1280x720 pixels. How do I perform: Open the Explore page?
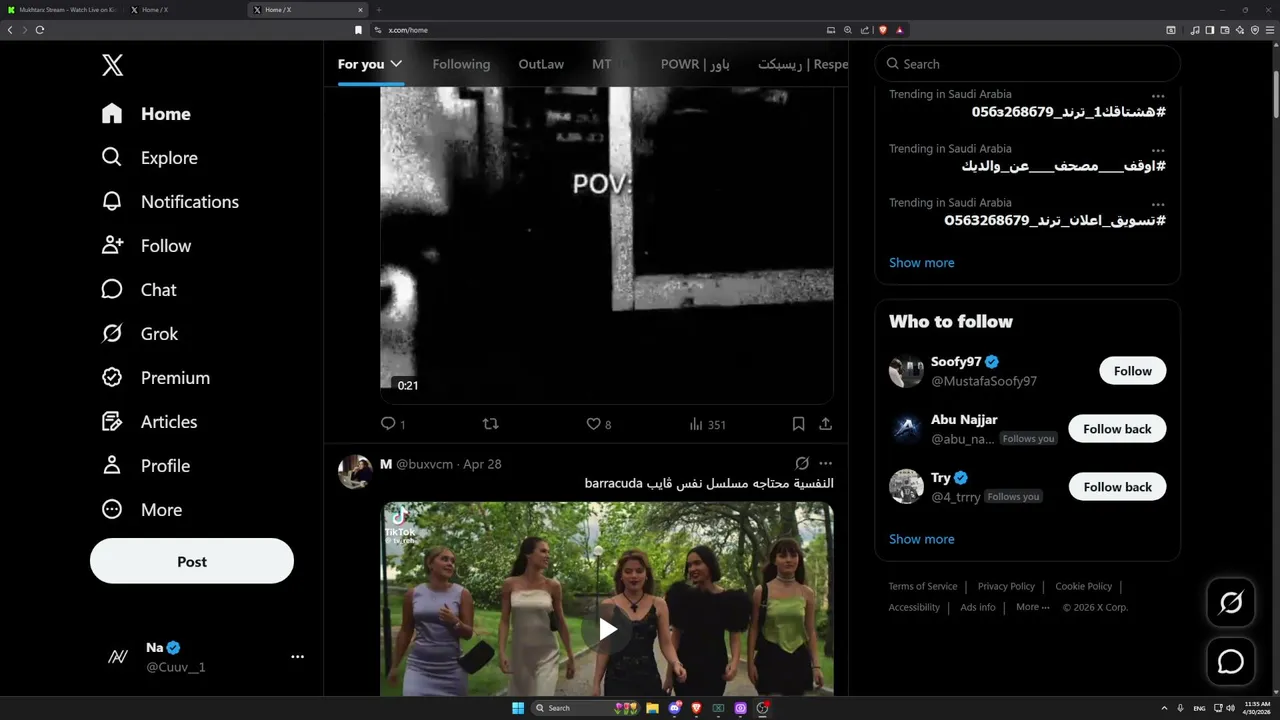click(150, 158)
